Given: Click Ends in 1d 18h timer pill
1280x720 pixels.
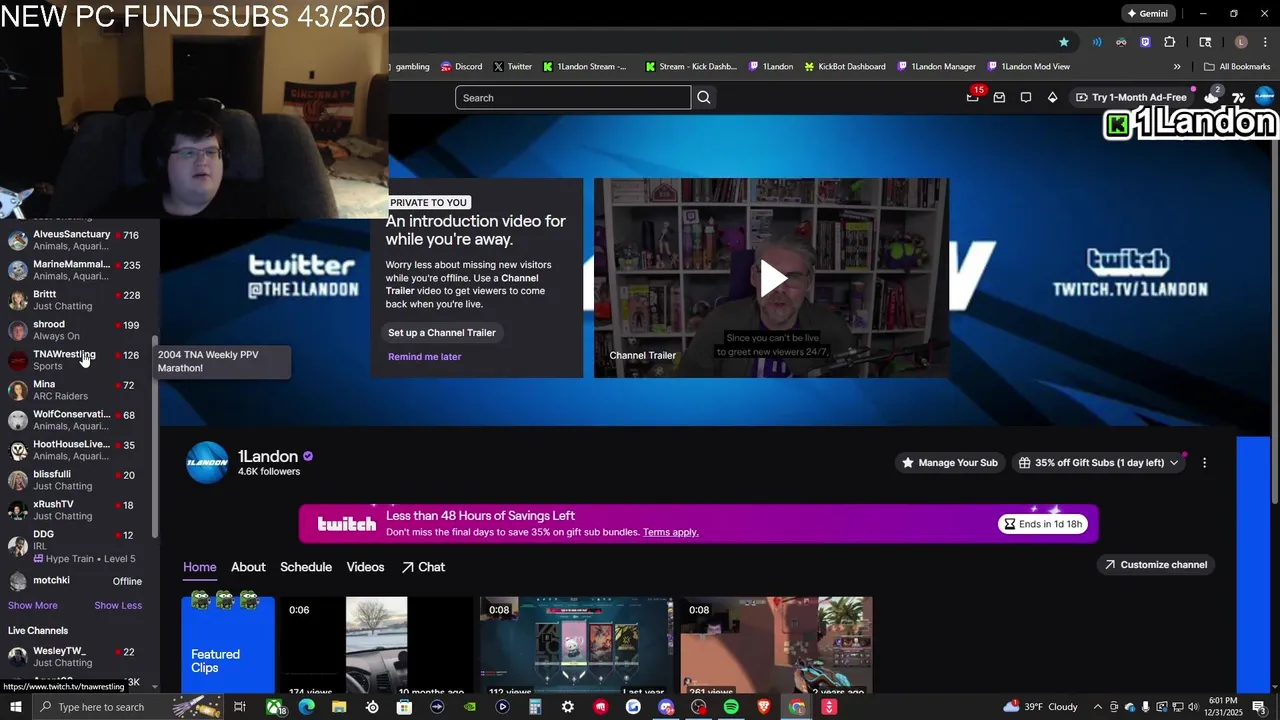Looking at the screenshot, I should pyautogui.click(x=1044, y=524).
